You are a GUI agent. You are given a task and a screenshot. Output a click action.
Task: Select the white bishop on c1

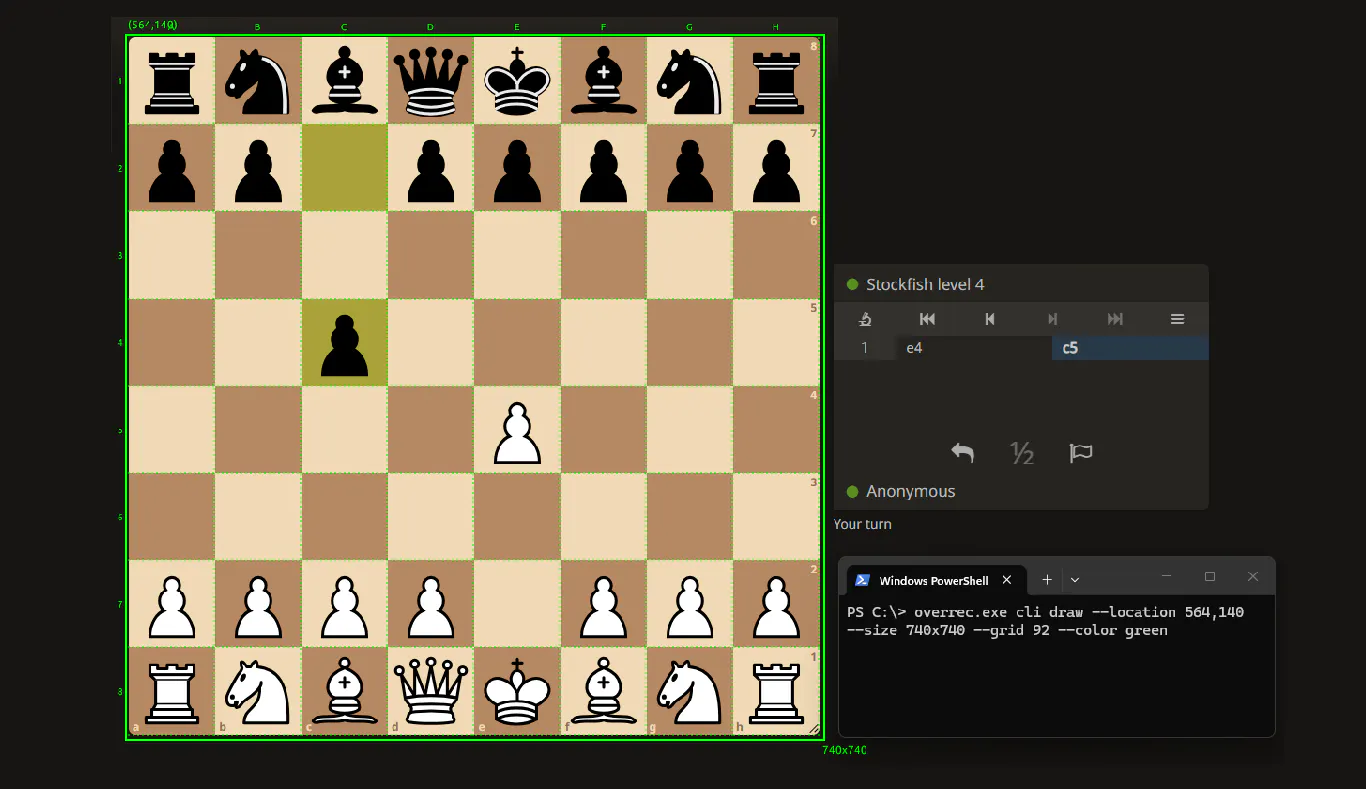[344, 692]
